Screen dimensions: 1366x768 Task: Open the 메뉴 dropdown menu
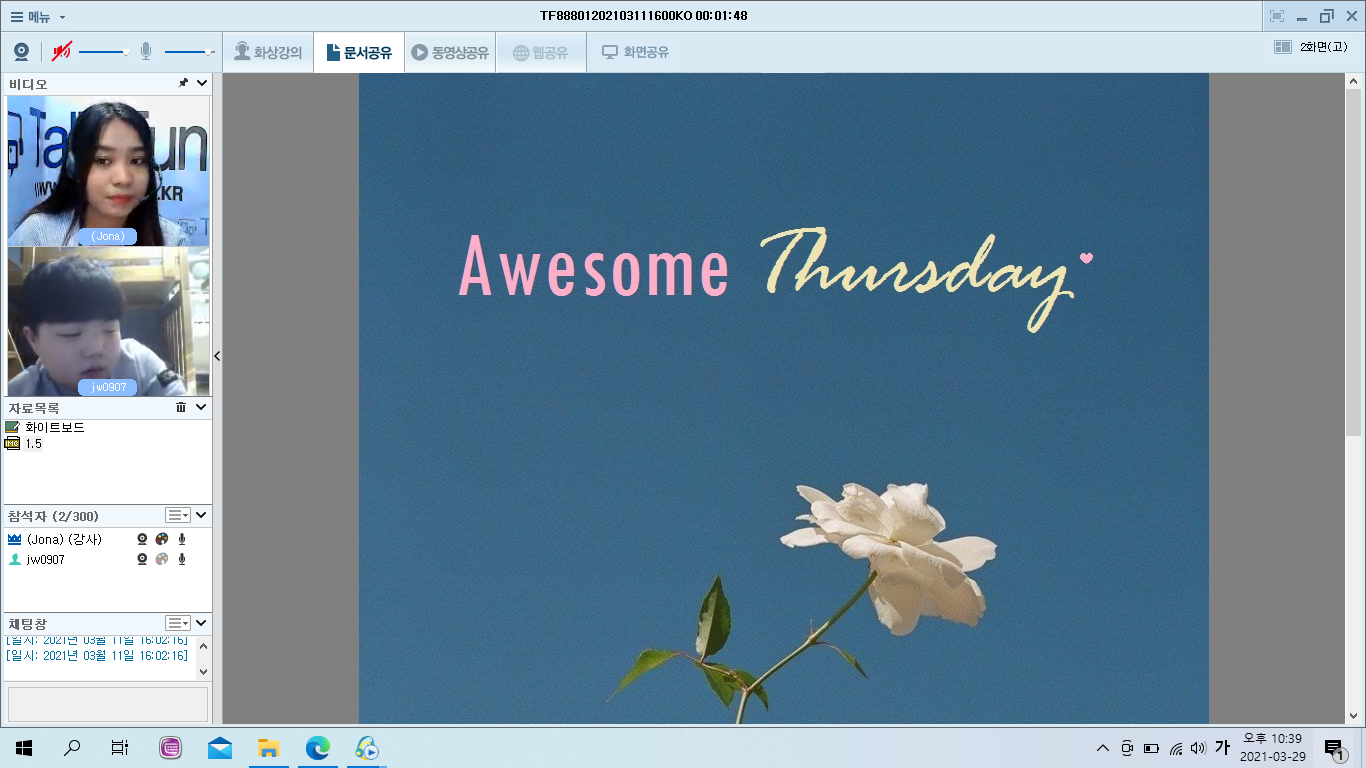38,16
